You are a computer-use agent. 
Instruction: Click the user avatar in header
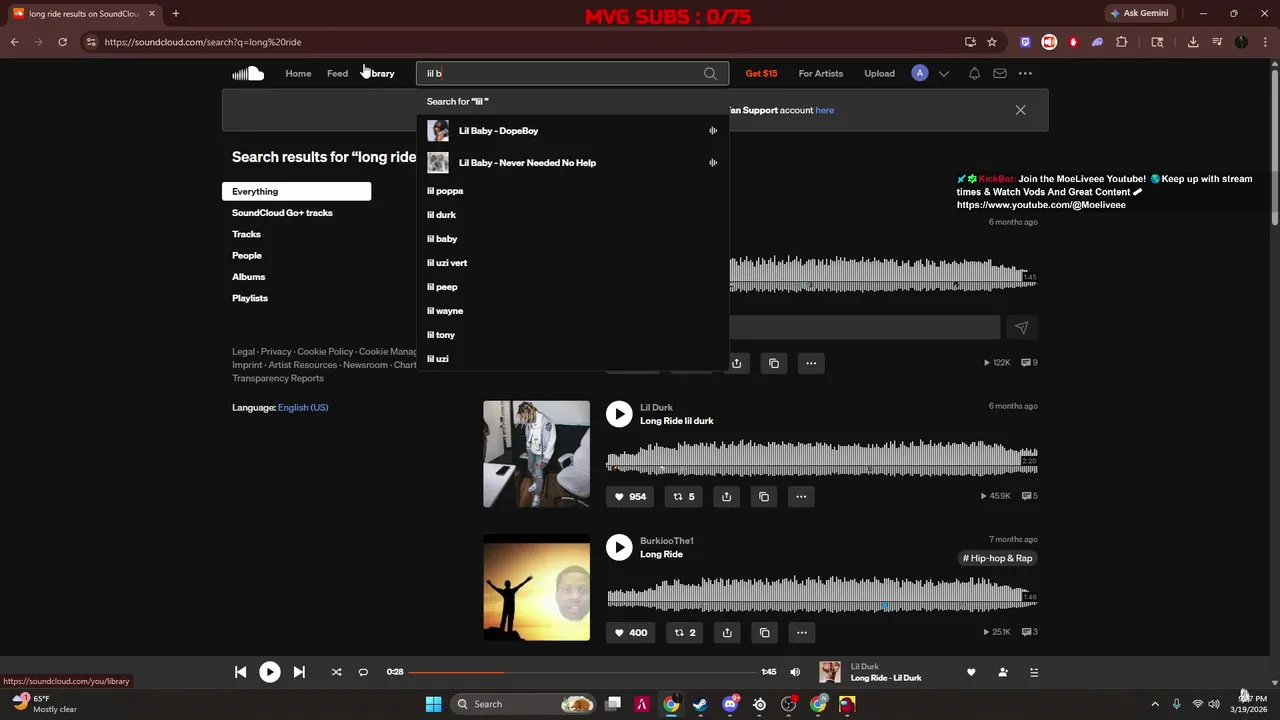920,73
